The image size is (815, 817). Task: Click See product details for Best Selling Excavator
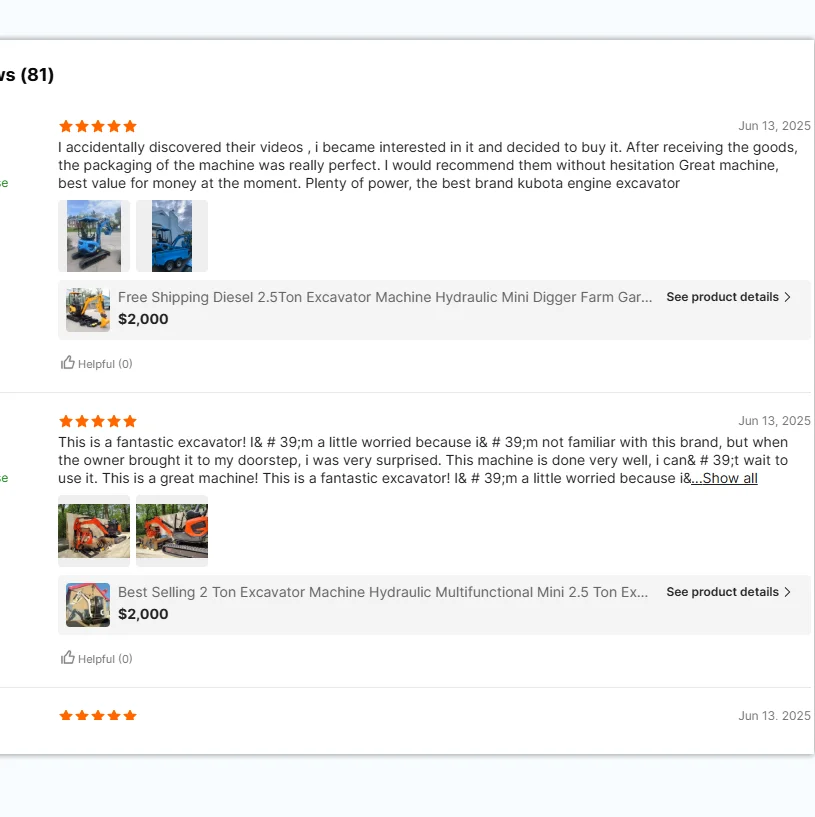point(722,592)
